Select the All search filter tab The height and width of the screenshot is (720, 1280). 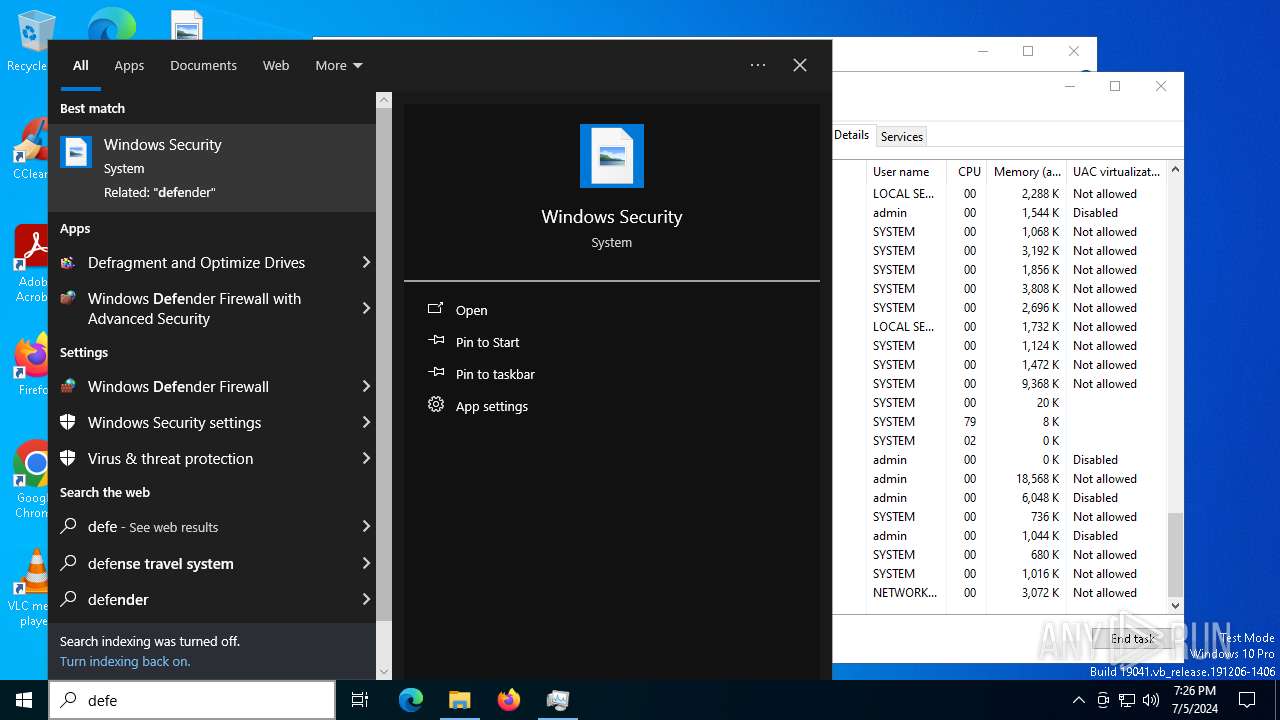coord(81,65)
